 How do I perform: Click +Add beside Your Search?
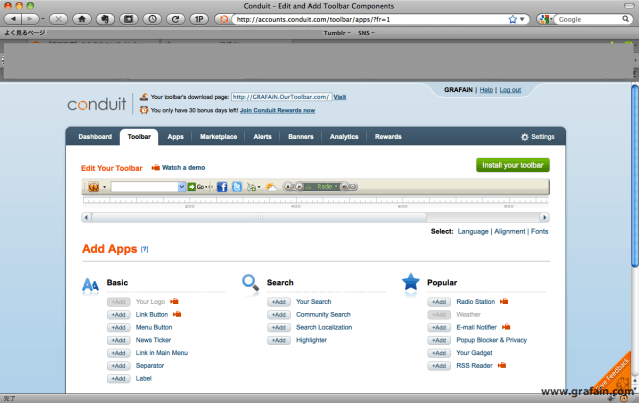point(279,302)
